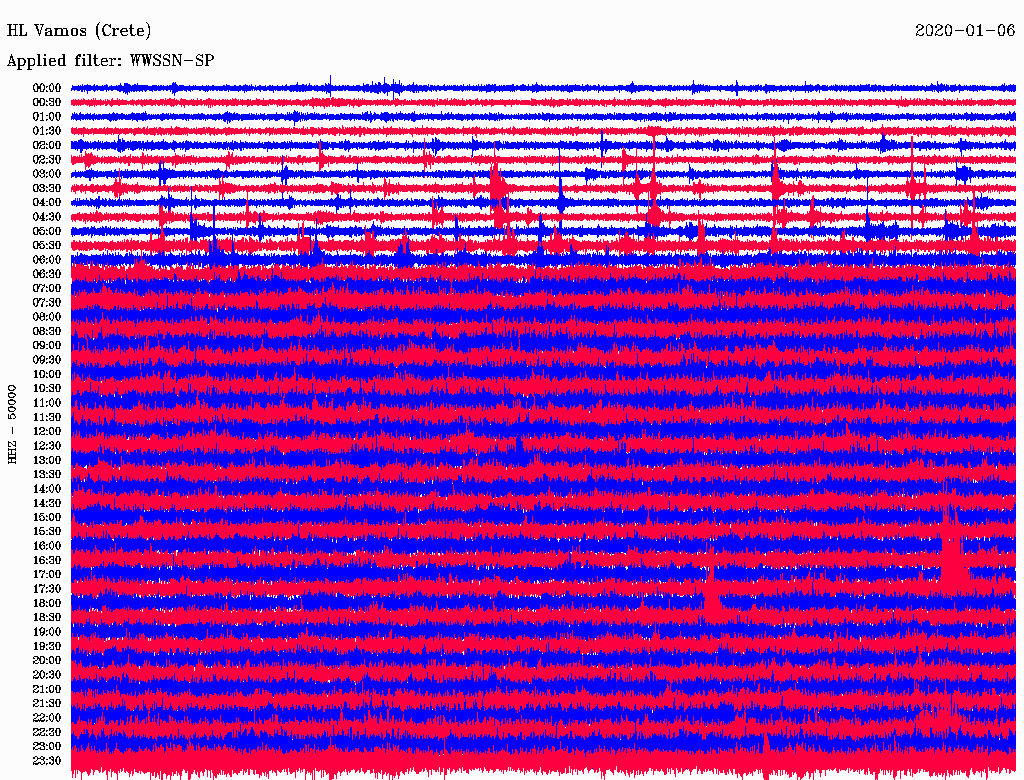Click the 02:30 time label
The image size is (1024, 780).
pos(47,159)
